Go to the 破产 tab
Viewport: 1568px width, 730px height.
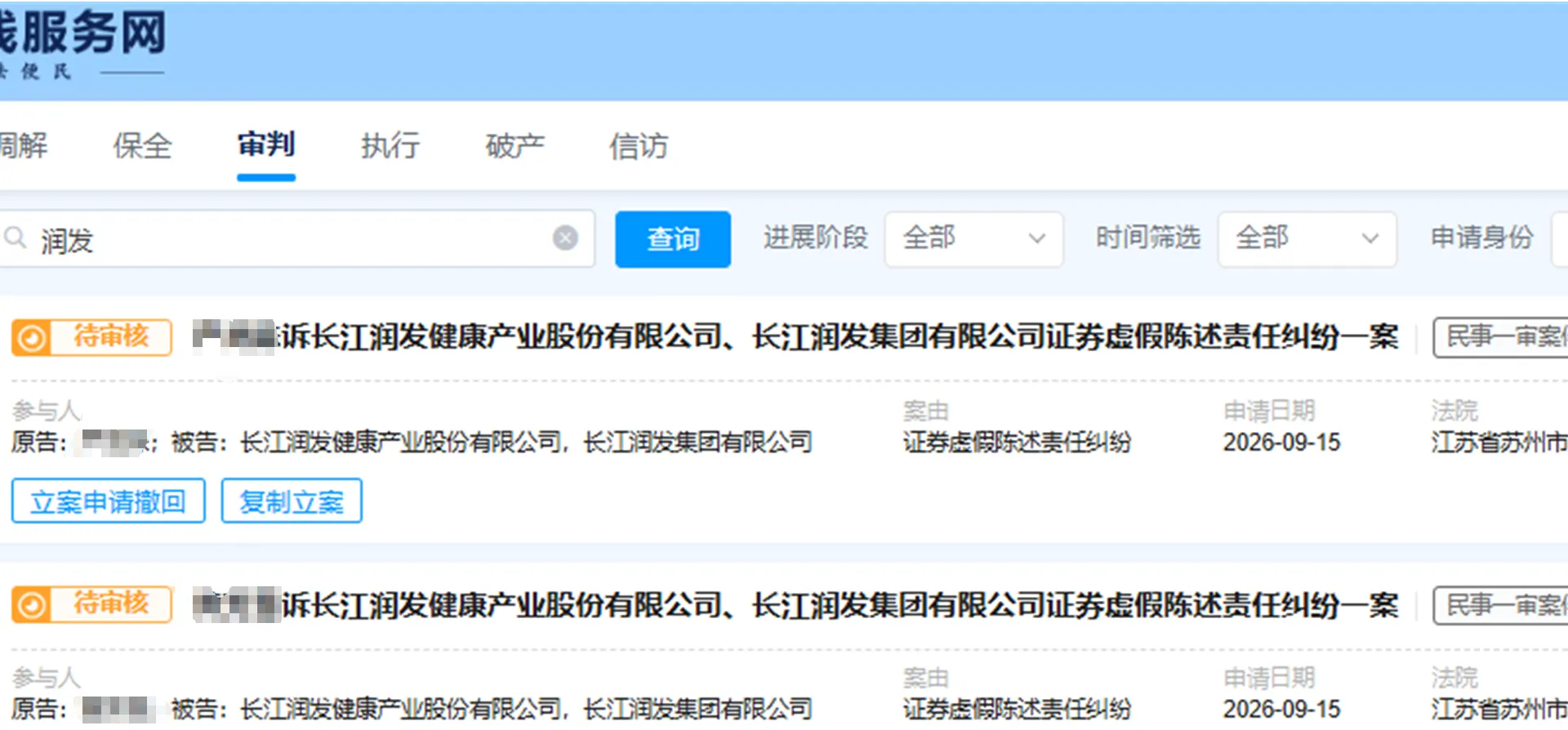(514, 146)
